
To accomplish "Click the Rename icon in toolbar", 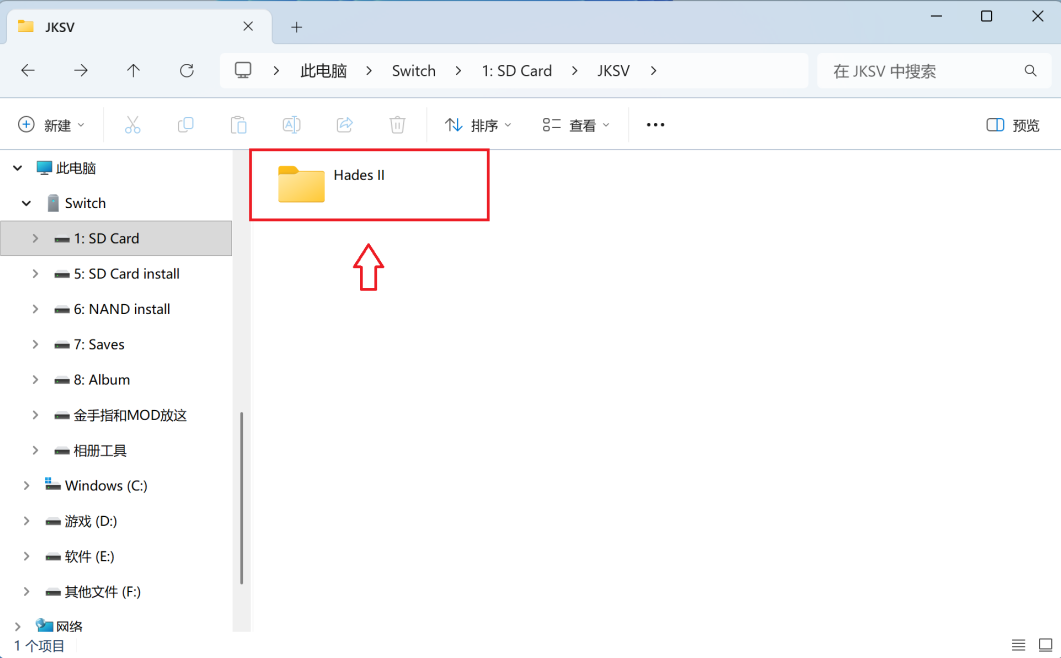I will click(x=291, y=125).
